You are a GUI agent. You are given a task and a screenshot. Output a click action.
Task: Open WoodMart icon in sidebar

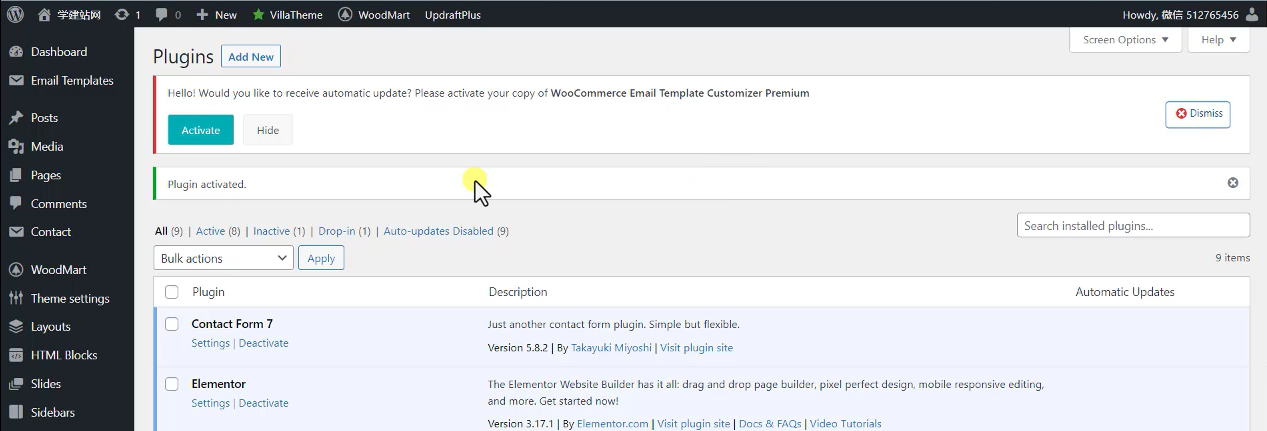[16, 270]
